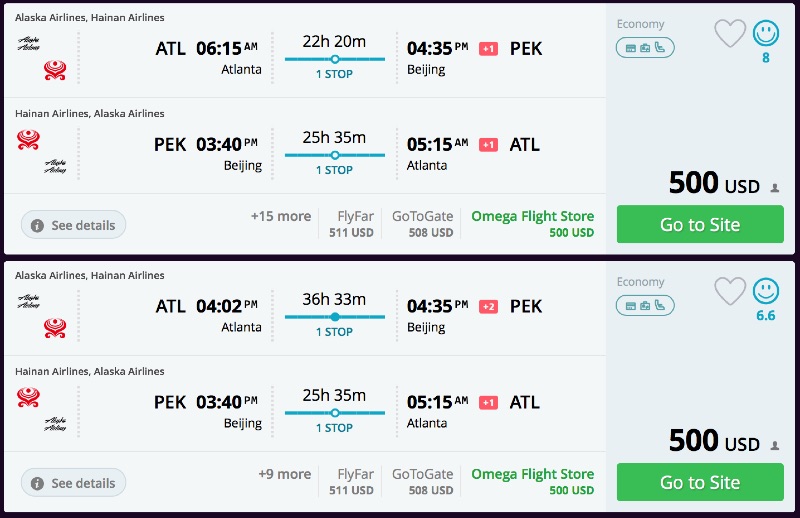Choose Omega Flight Store offer, first flight
This screenshot has width=800, height=518.
click(x=532, y=224)
